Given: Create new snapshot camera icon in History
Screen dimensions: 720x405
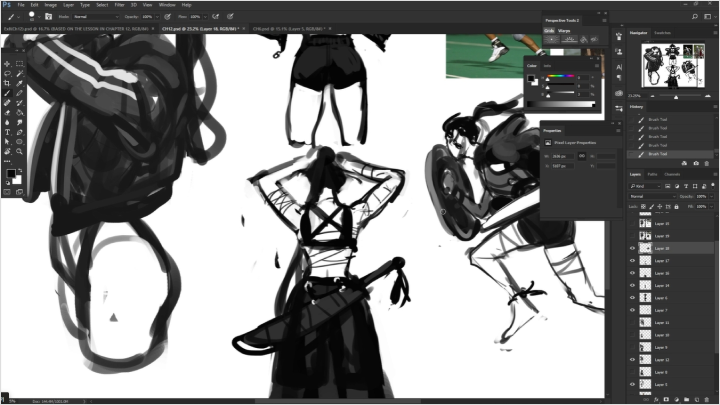Looking at the screenshot, I should (x=696, y=163).
